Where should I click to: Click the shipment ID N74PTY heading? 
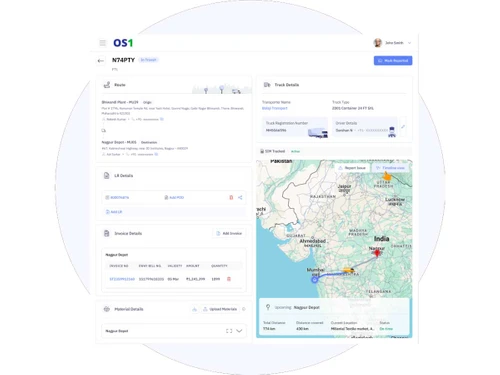[123, 60]
